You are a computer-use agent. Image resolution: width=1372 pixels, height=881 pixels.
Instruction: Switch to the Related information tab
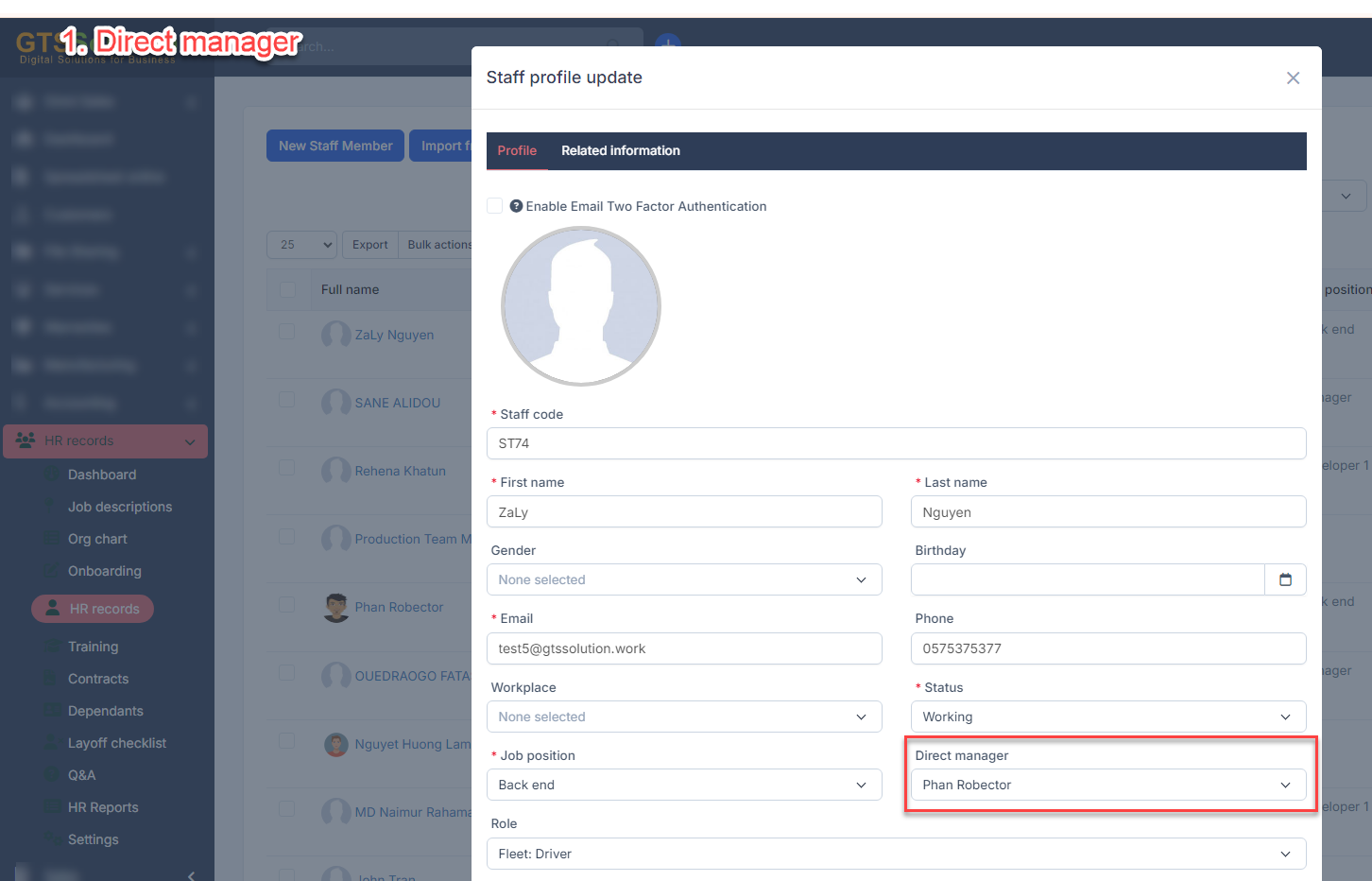tap(620, 150)
